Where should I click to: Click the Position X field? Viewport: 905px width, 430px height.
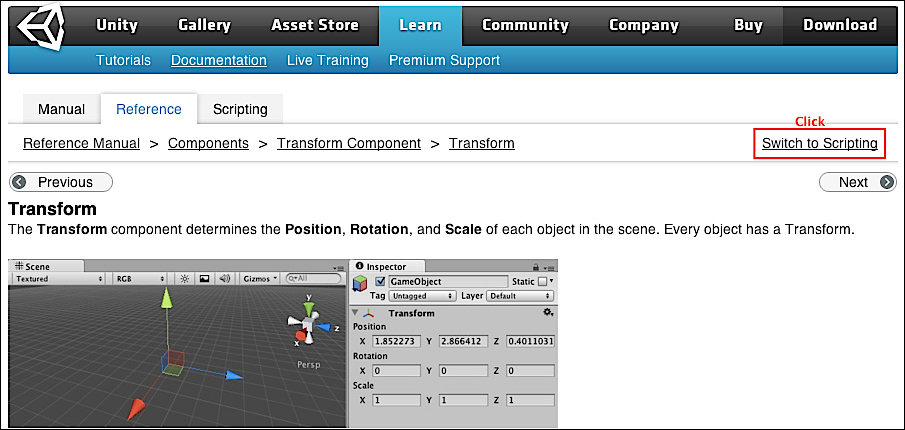tap(397, 341)
